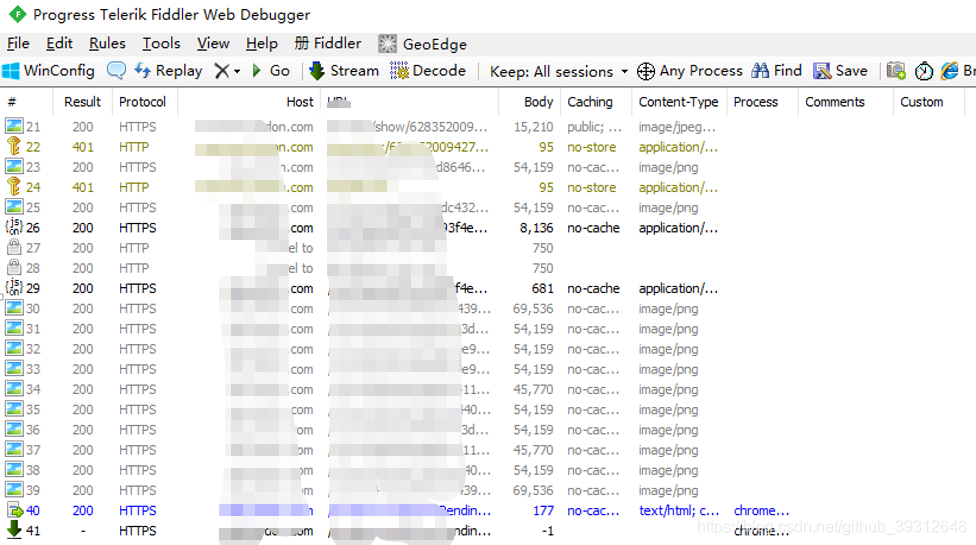Viewport: 976px width, 545px height.
Task: Click the key icon of session 22
Action: click(x=14, y=146)
